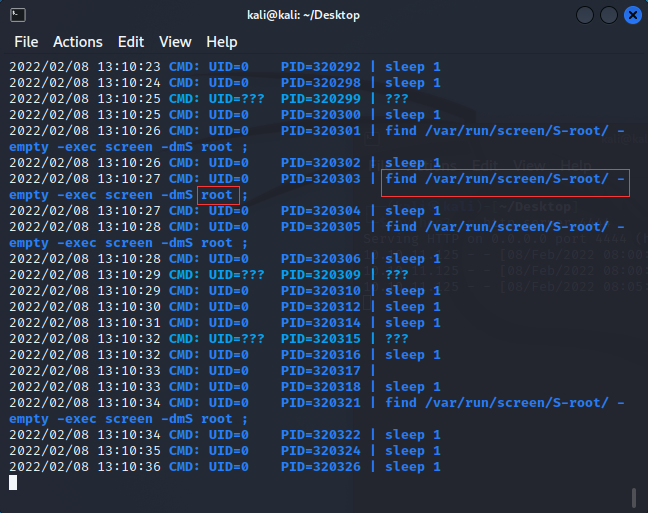This screenshot has height=513, width=648.
Task: Click on PID=320314 text
Action: click(320, 322)
